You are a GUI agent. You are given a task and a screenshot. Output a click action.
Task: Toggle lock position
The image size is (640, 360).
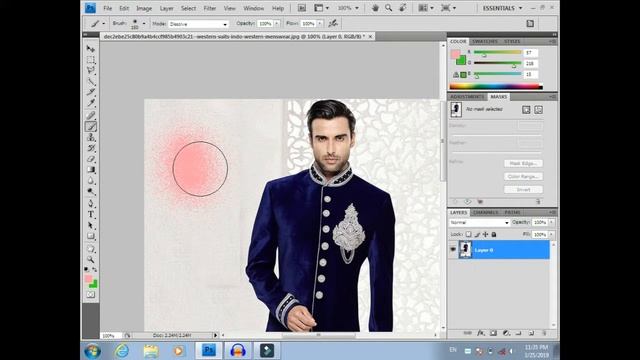coord(485,234)
